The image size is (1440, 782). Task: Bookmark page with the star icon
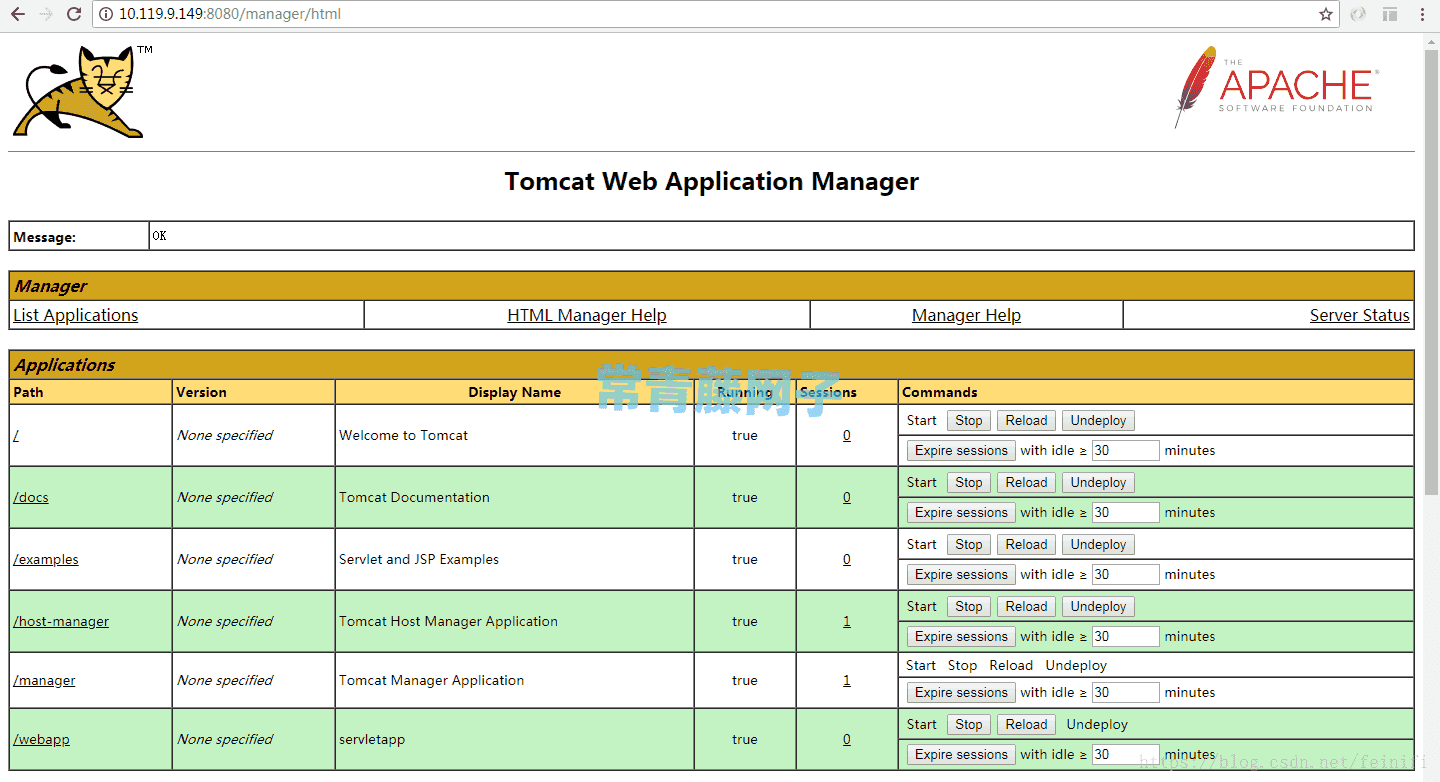click(x=1326, y=14)
